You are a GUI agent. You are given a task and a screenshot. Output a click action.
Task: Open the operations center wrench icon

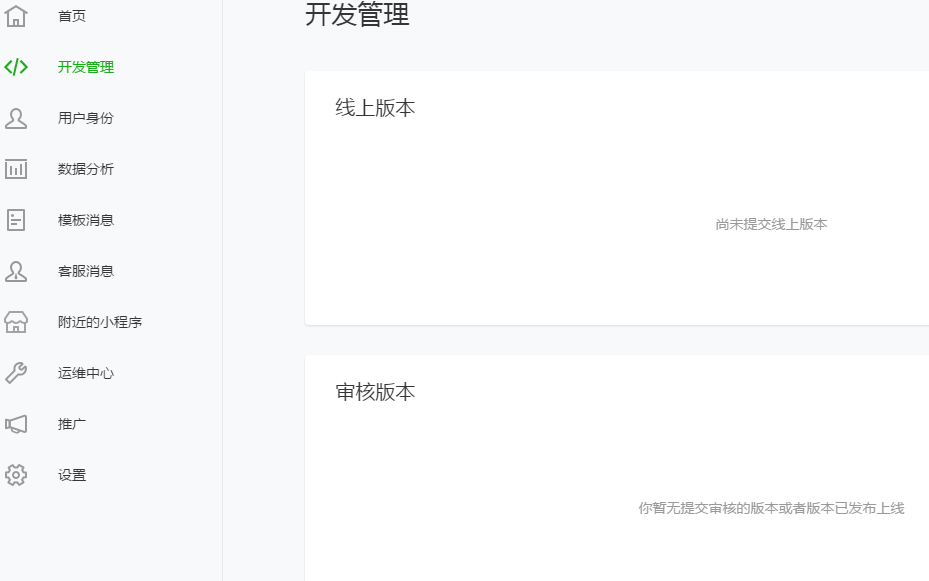[x=16, y=373]
